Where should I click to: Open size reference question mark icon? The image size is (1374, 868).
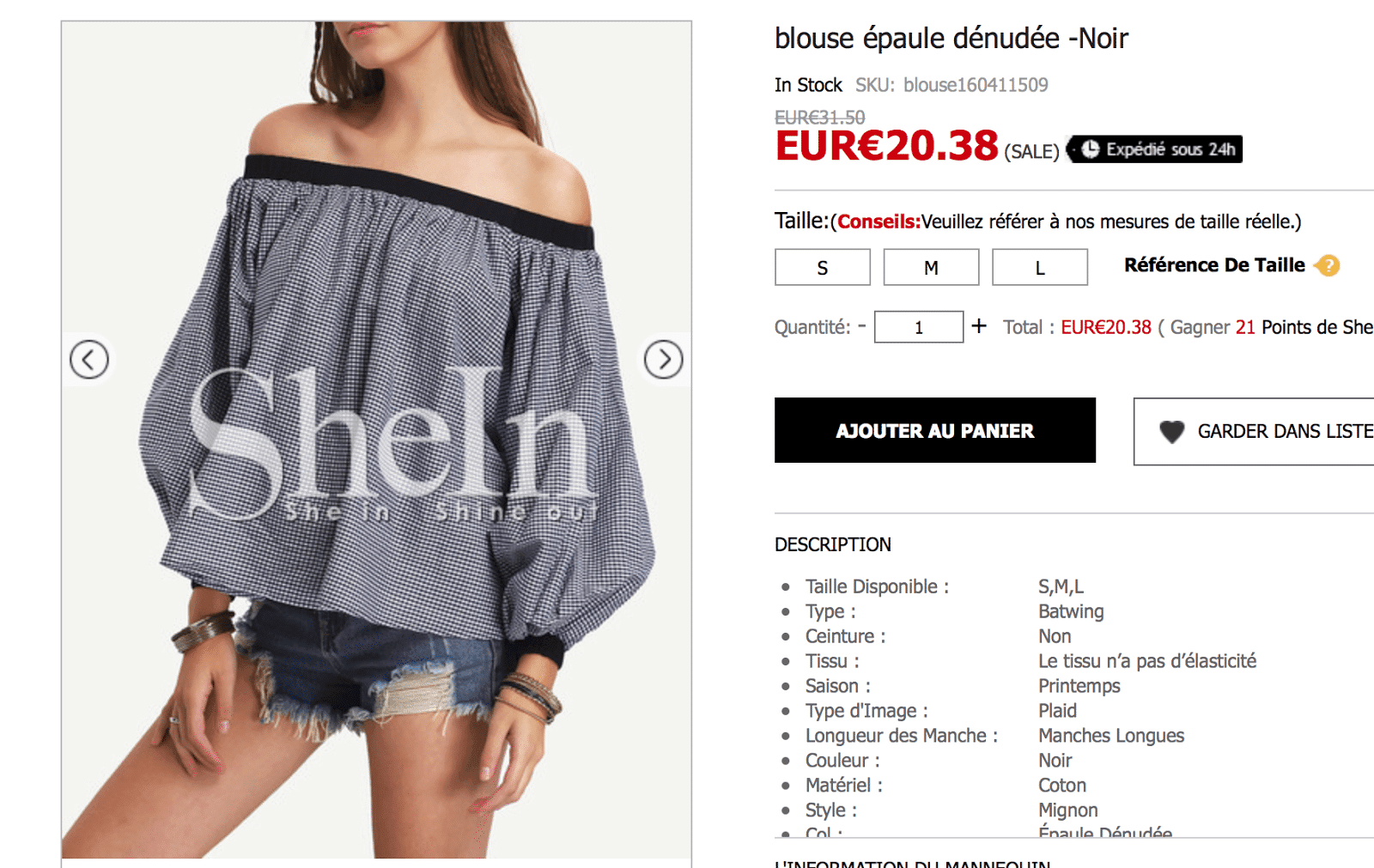pyautogui.click(x=1328, y=265)
